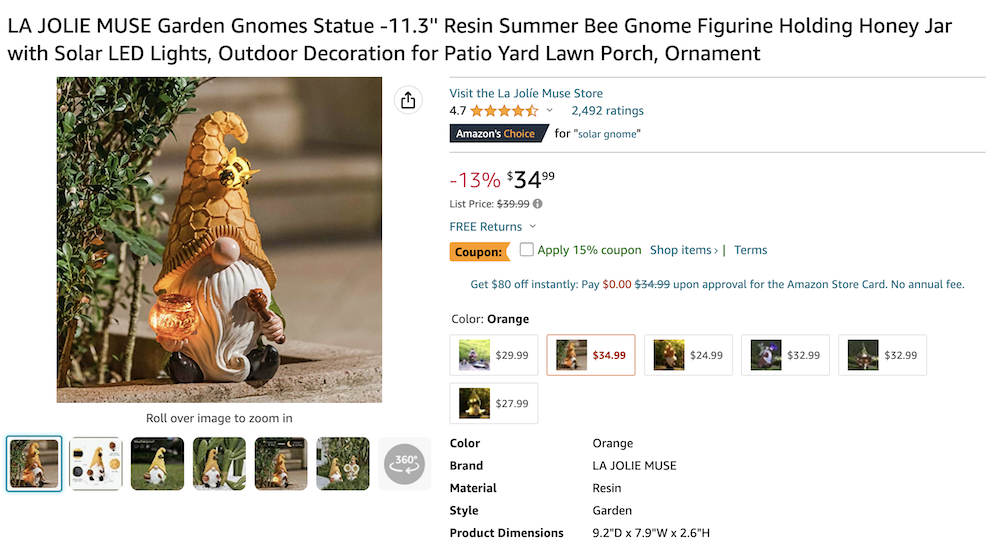Click the orange Coupon badge
1000x547 pixels.
pyautogui.click(x=479, y=252)
